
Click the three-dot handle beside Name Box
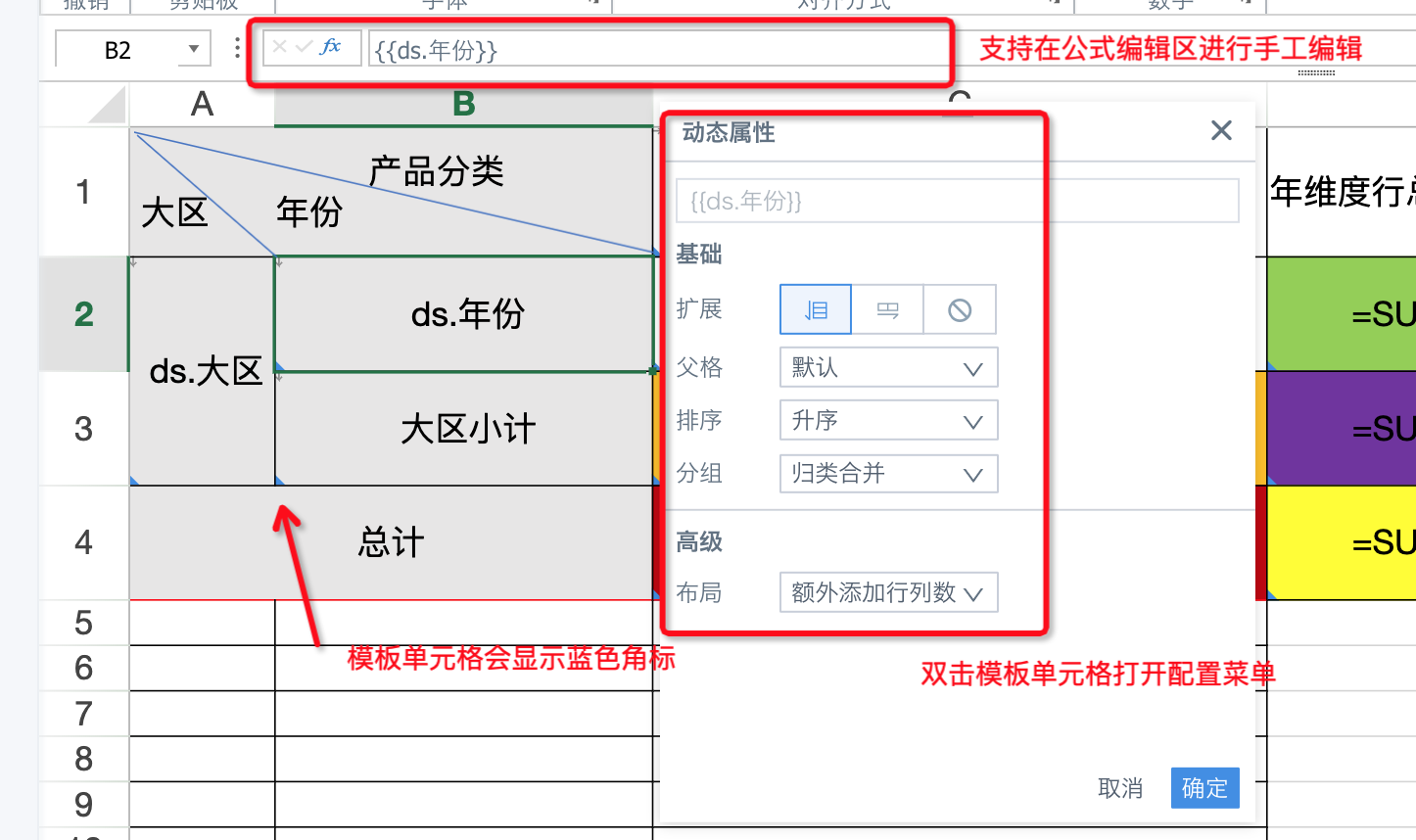(237, 48)
